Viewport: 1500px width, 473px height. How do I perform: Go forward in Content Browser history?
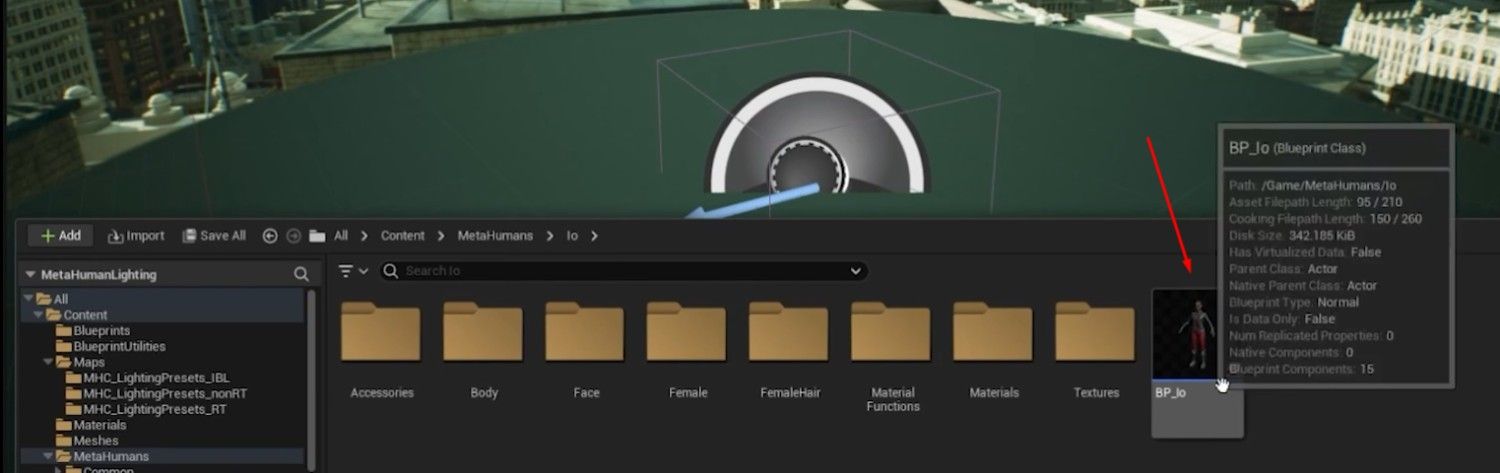pos(294,236)
